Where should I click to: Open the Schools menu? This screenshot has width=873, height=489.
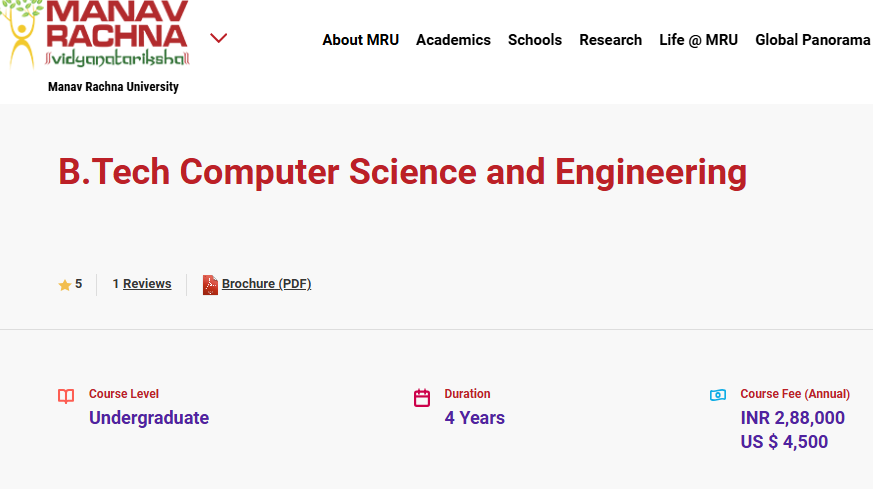534,40
